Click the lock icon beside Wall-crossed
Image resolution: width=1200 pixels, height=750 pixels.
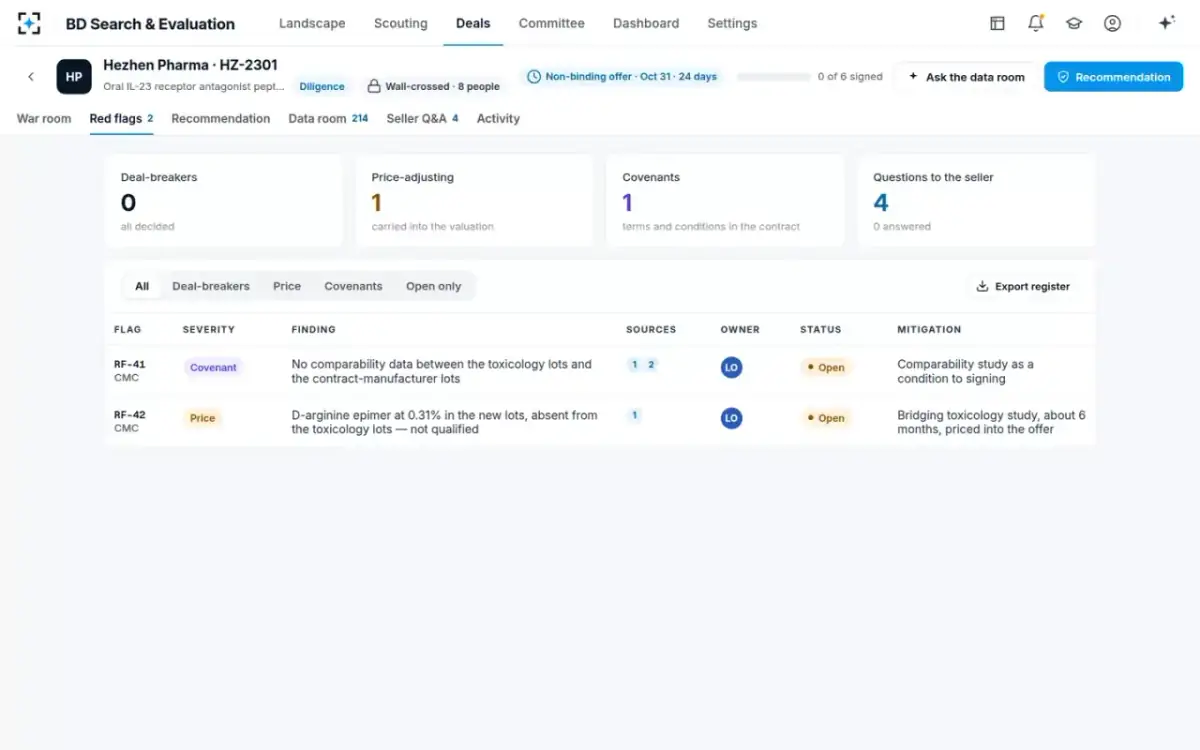click(374, 87)
